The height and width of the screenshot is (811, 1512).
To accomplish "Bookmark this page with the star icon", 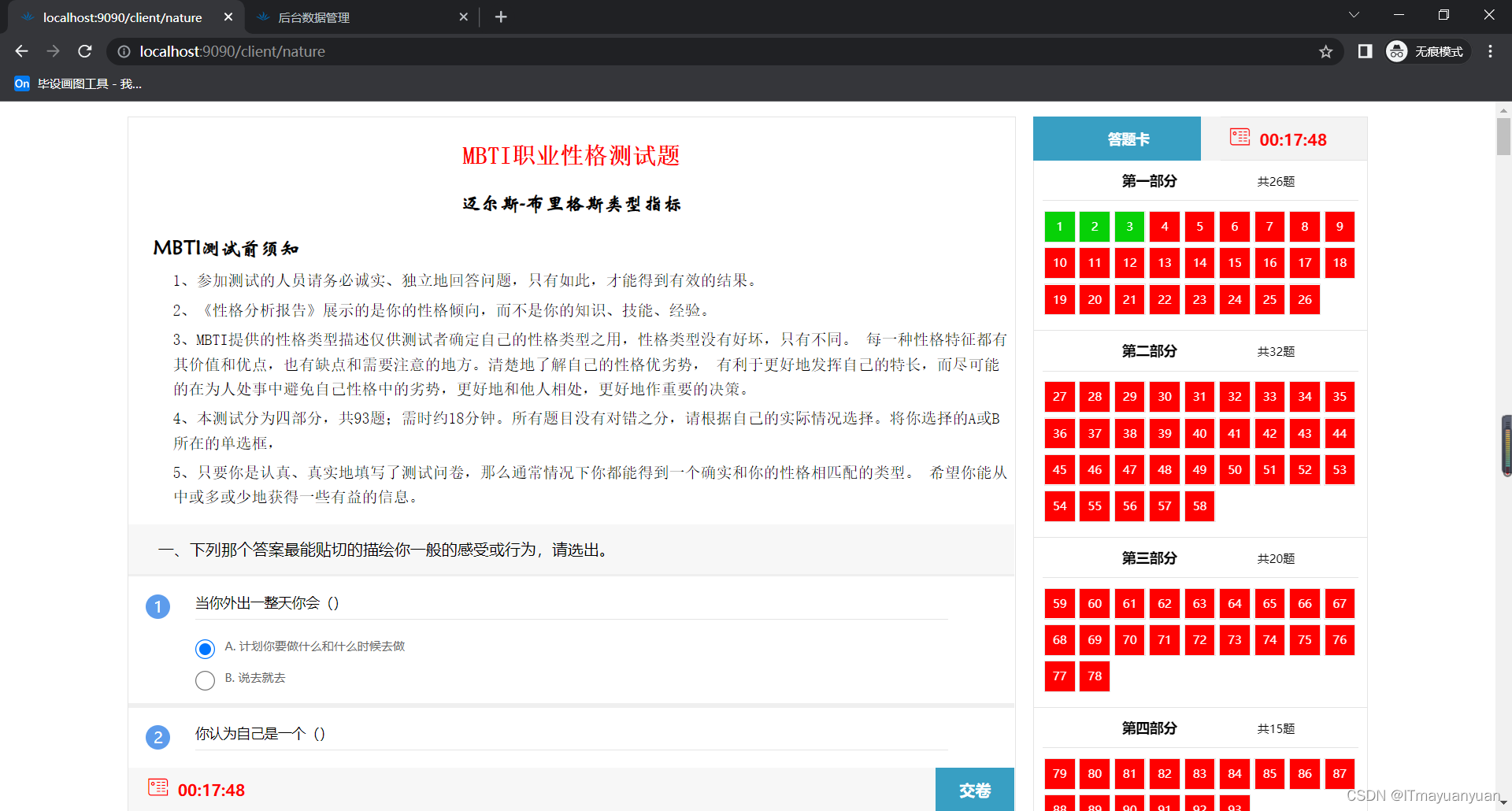I will coord(1326,51).
